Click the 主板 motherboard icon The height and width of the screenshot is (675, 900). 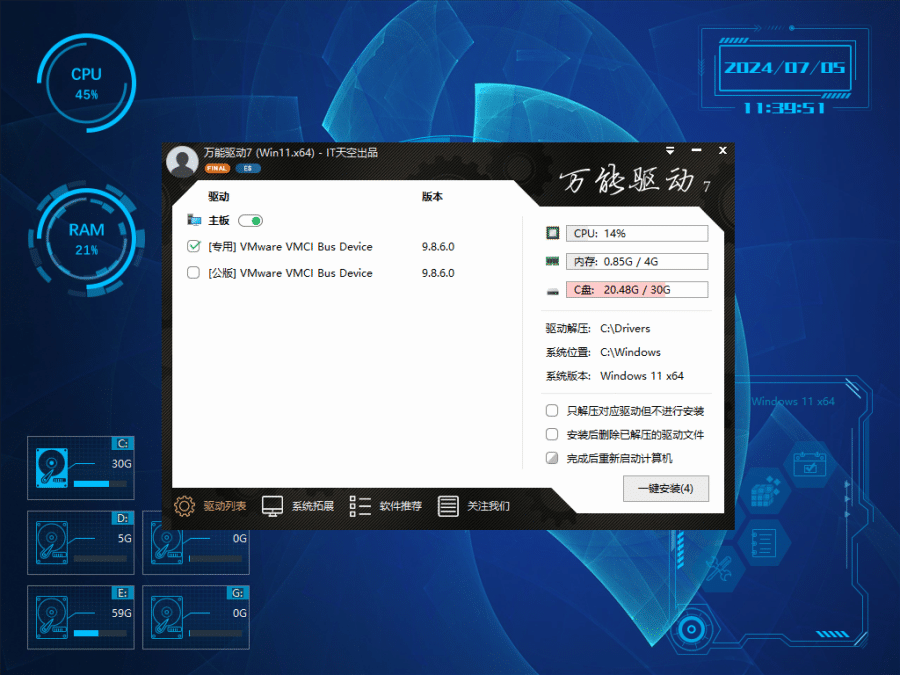194,220
